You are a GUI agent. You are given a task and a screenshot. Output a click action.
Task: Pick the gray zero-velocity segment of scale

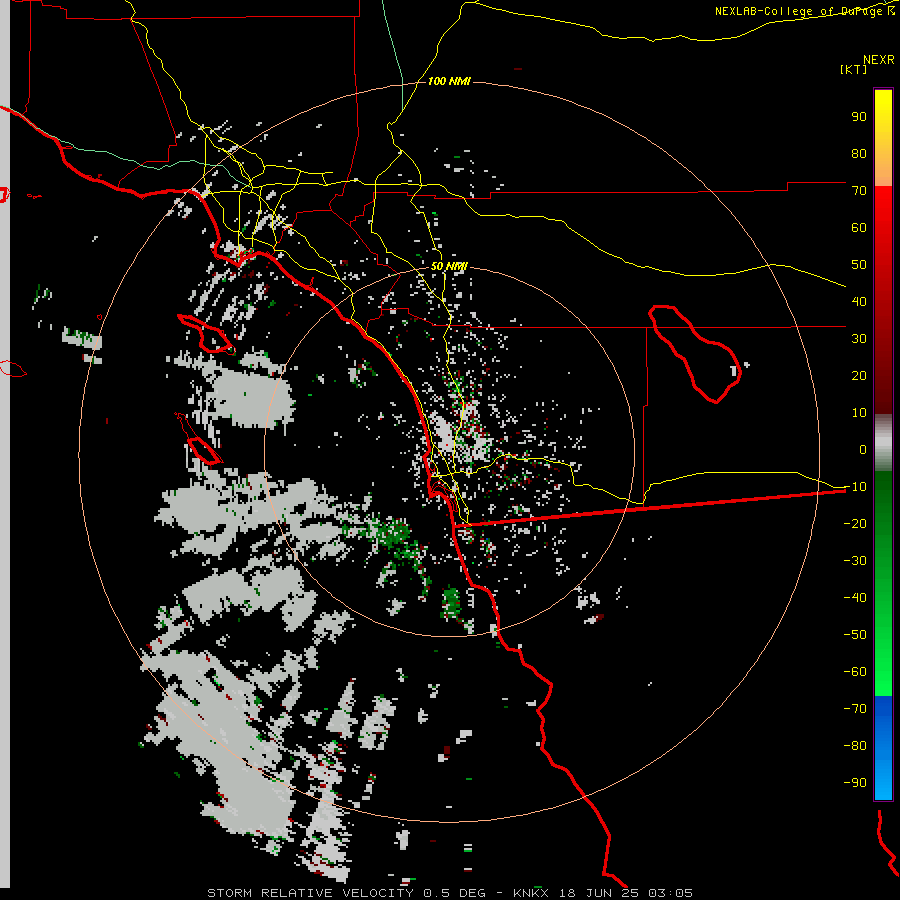883,443
